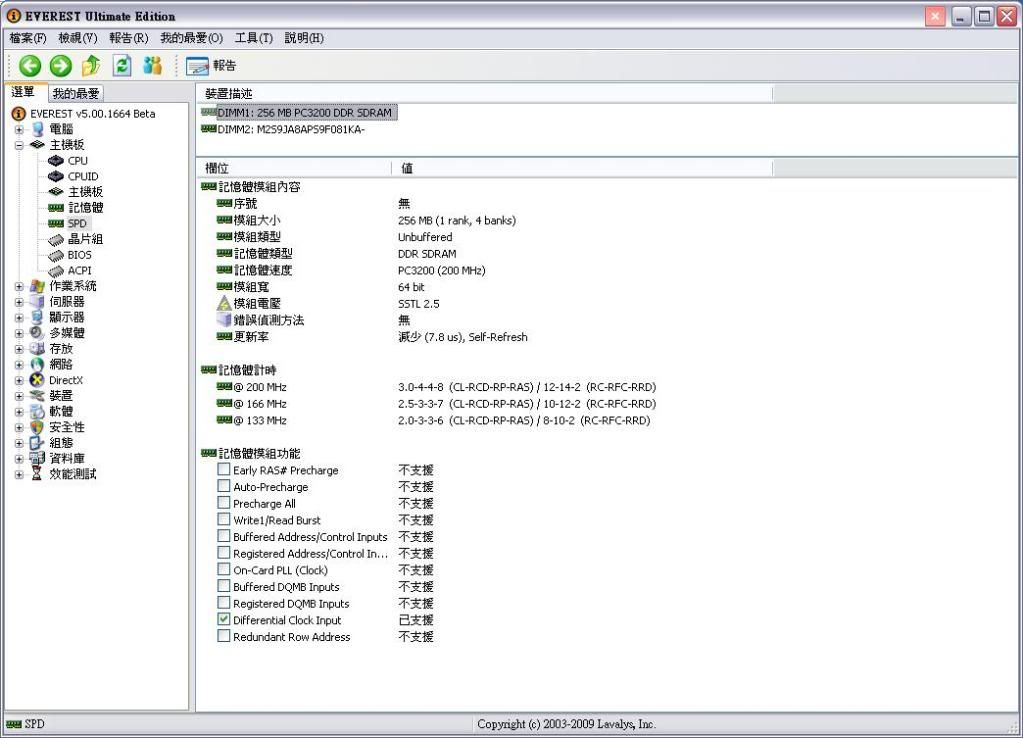Click the 效能測試 benchmark hourglass icon
This screenshot has width=1023, height=738.
37,474
